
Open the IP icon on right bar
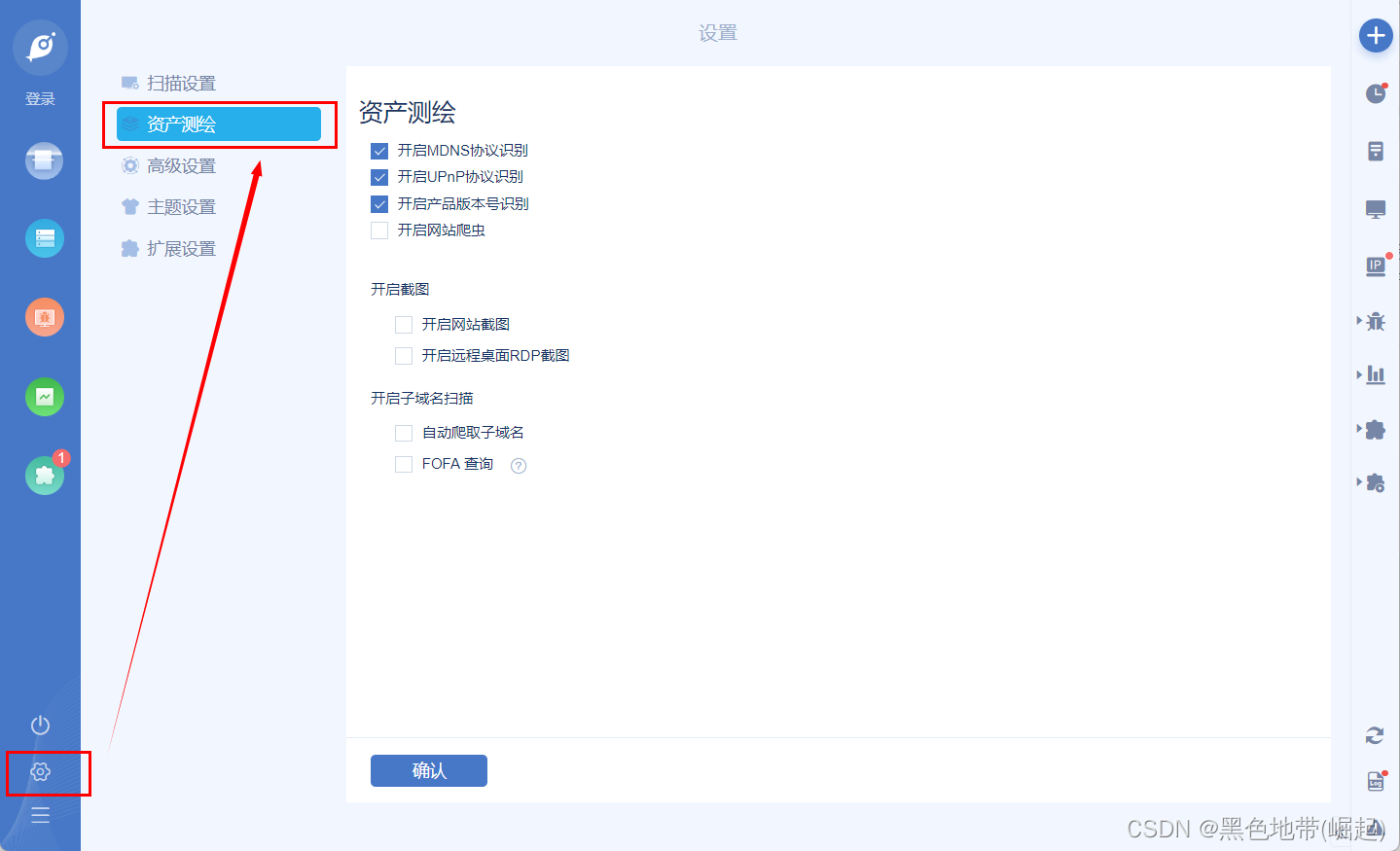(x=1376, y=266)
